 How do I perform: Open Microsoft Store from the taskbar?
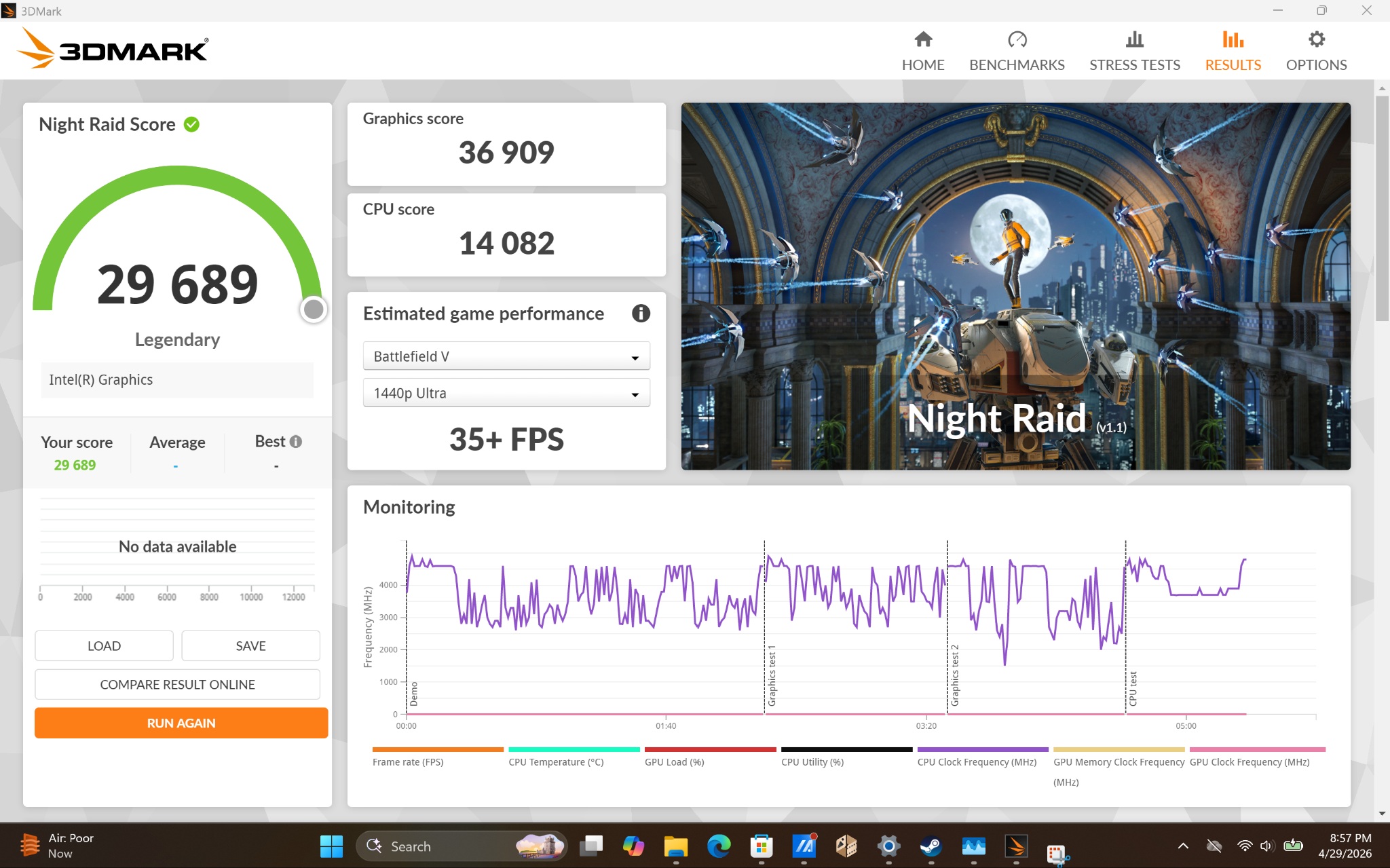point(761,846)
